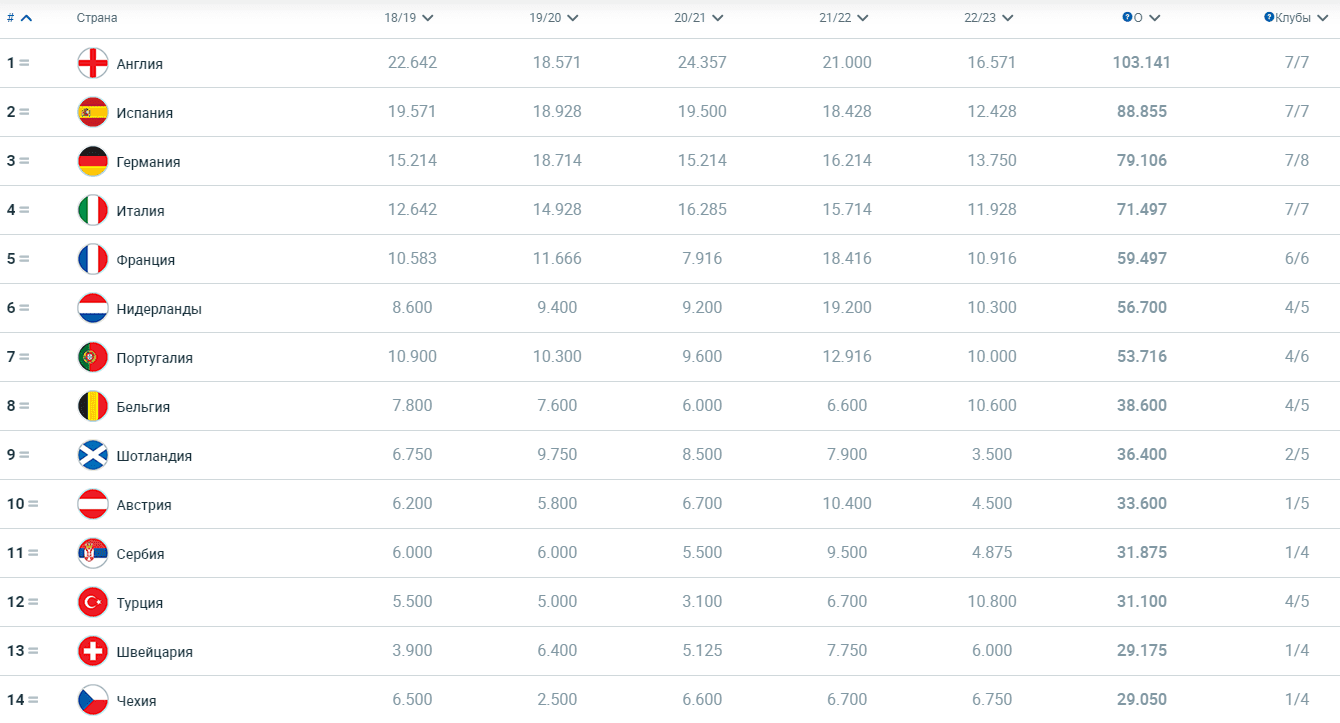The width and height of the screenshot is (1340, 723).
Task: Sort by Клубы column chevron
Action: [x=1323, y=18]
